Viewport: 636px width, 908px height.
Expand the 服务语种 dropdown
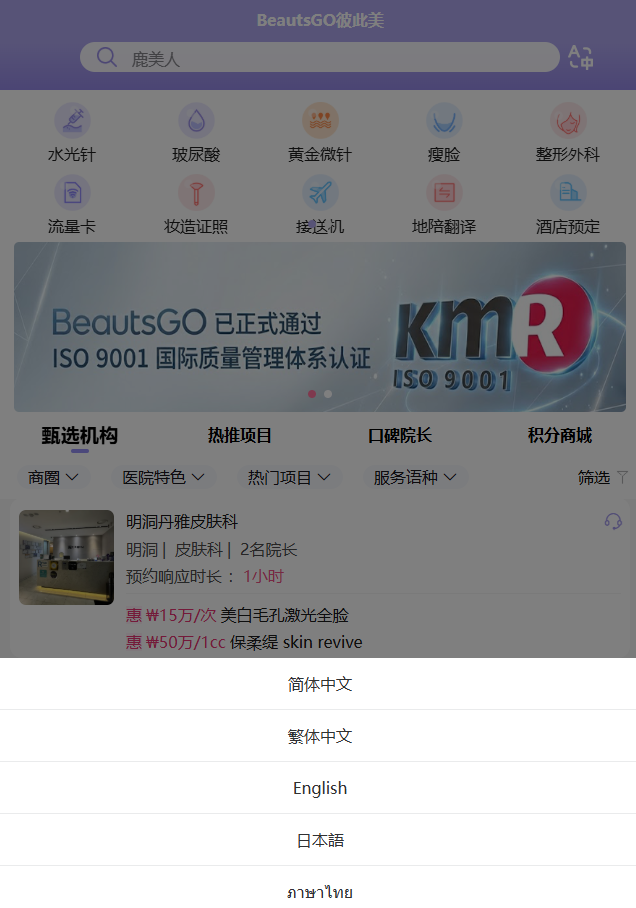[x=415, y=477]
